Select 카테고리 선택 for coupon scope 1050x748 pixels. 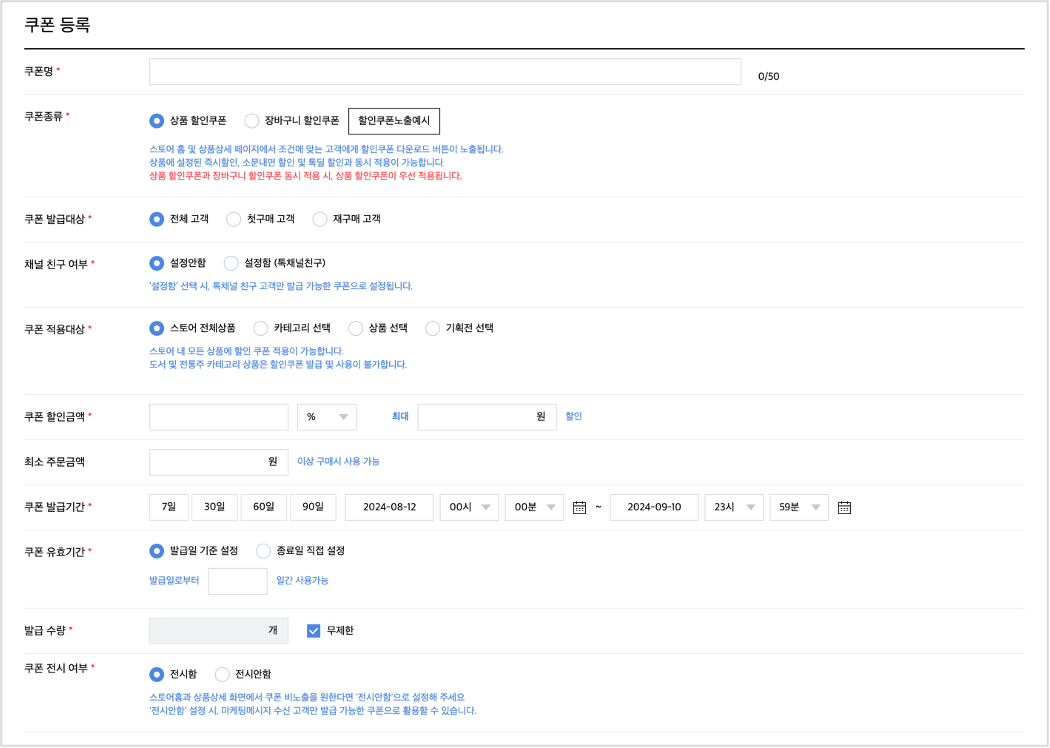(261, 328)
